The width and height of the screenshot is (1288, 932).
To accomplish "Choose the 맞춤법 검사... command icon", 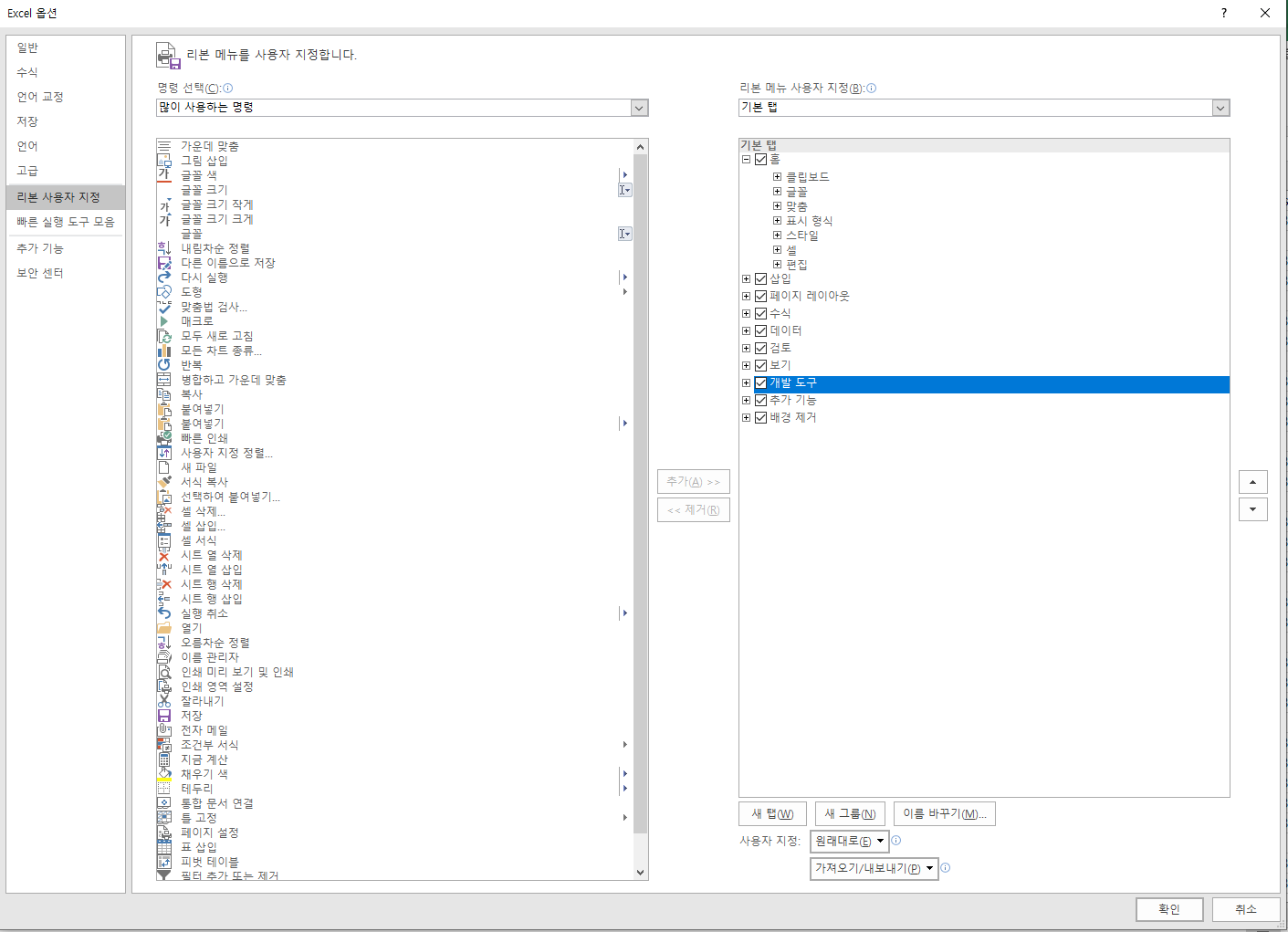I will [164, 307].
